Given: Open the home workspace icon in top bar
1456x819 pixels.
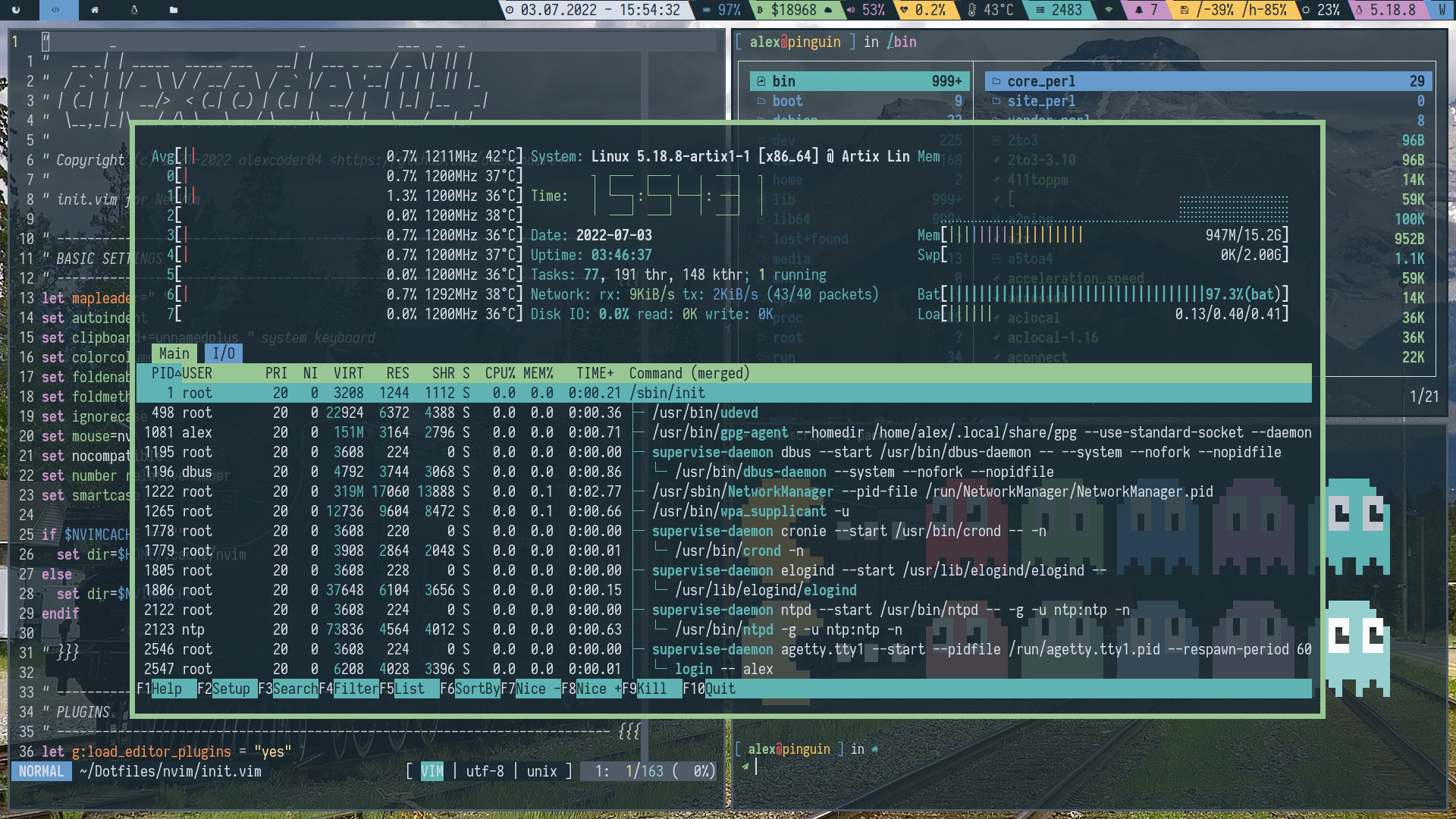Looking at the screenshot, I should click(95, 10).
